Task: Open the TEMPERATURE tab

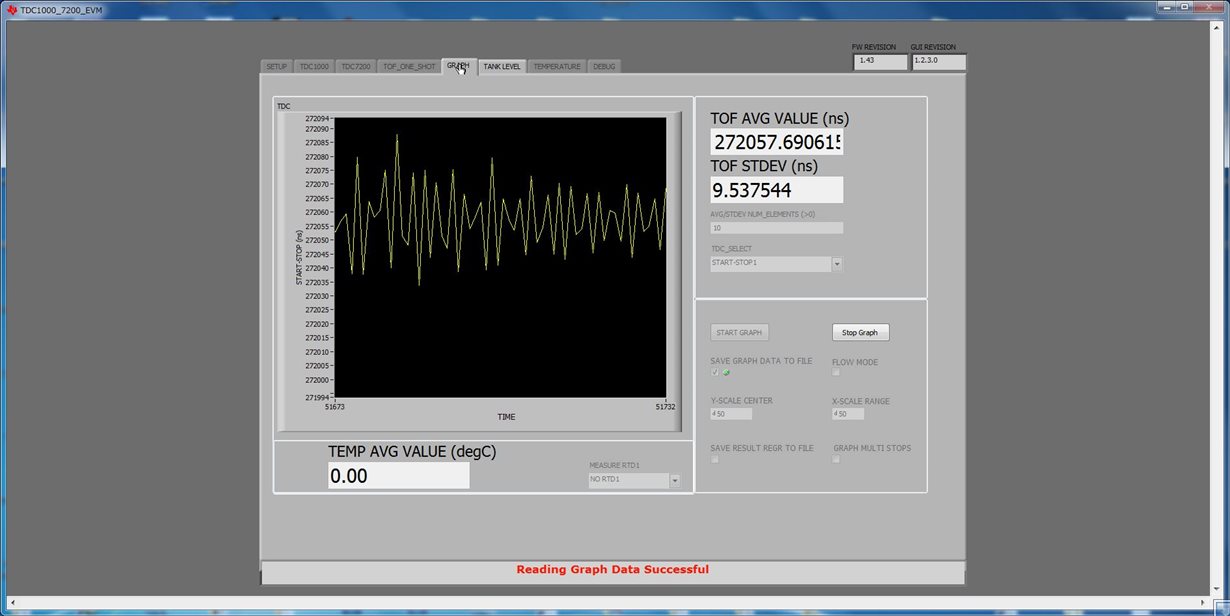Action: tap(557, 67)
